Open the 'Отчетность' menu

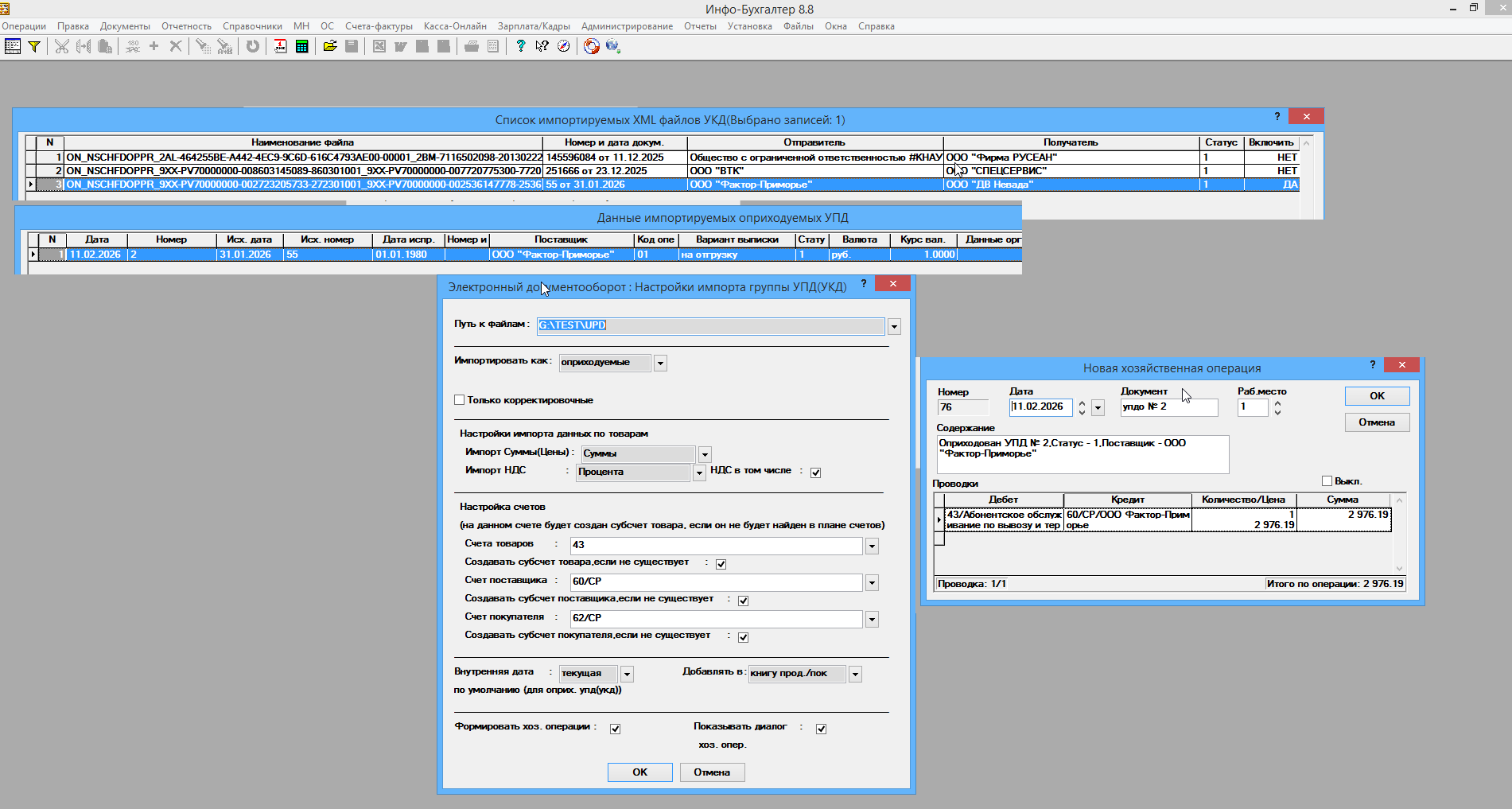tap(186, 26)
